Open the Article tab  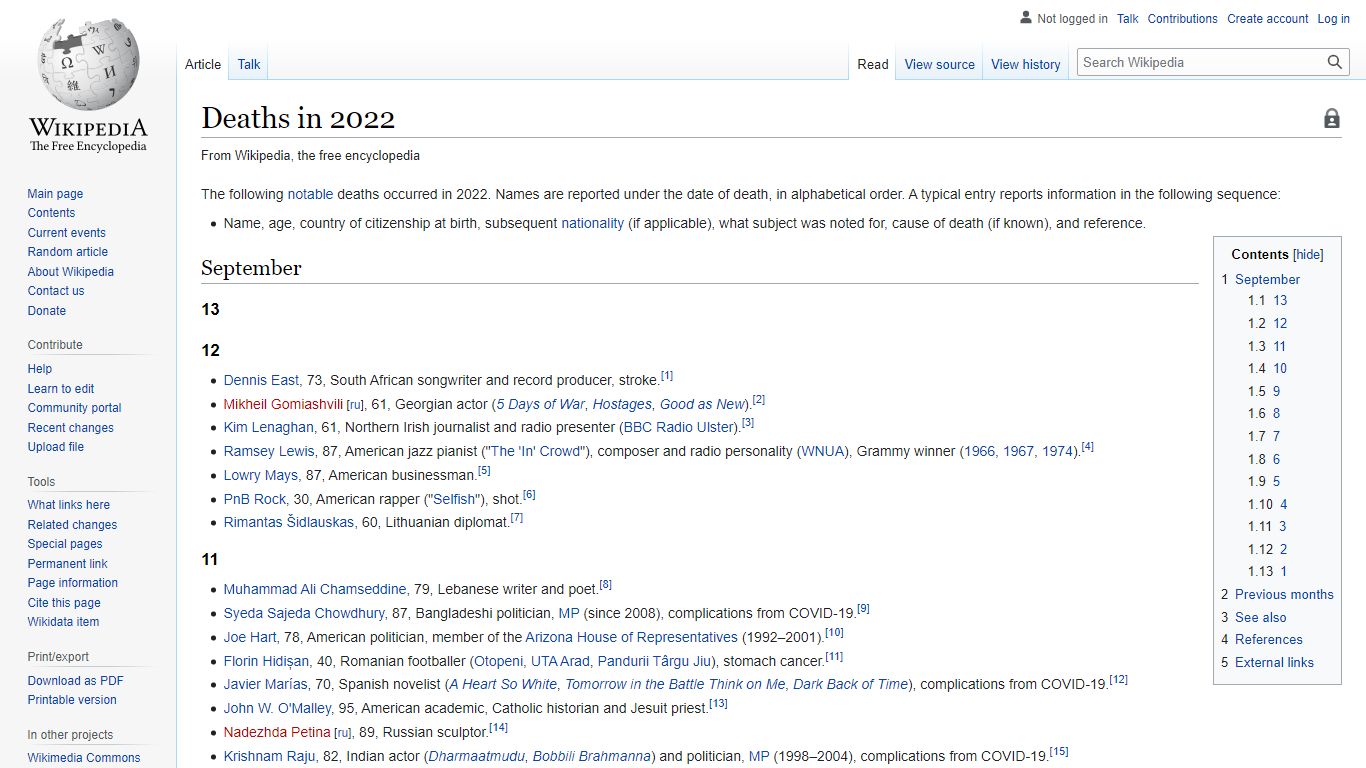(203, 64)
